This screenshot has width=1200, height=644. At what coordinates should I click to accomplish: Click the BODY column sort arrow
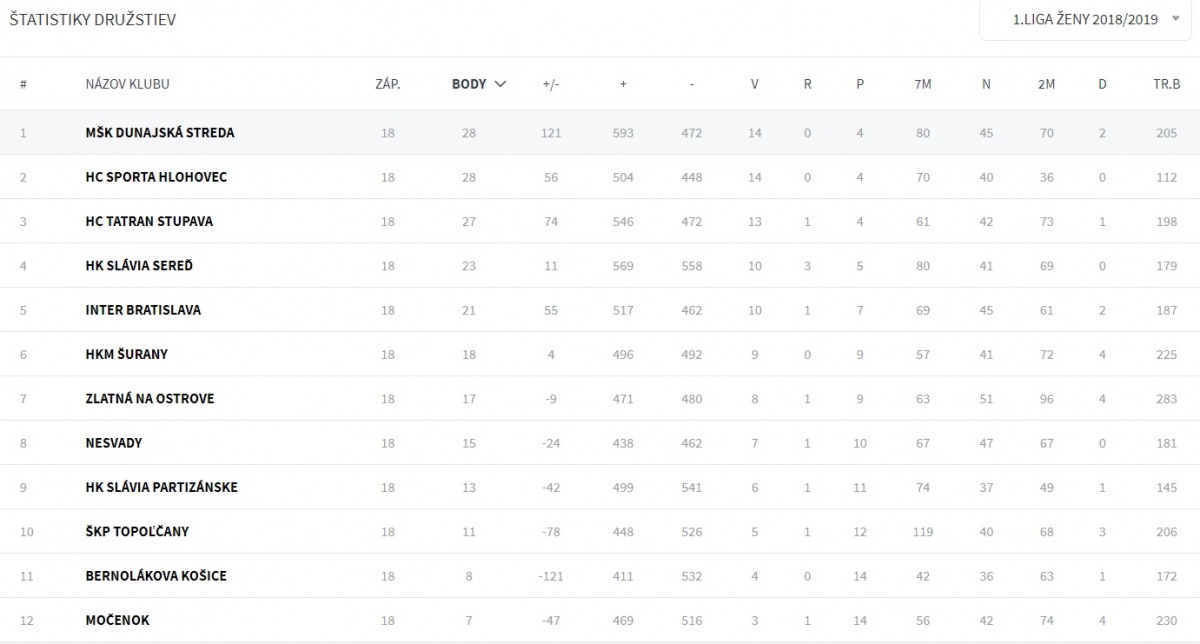(500, 84)
